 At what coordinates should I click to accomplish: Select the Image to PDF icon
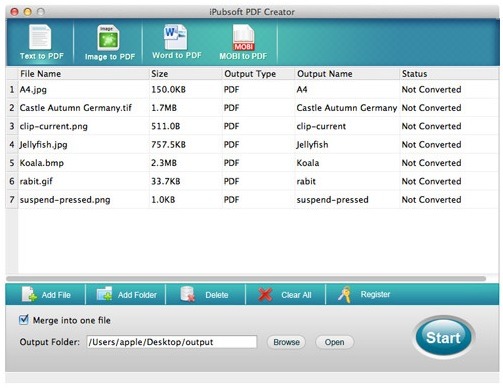point(108,38)
